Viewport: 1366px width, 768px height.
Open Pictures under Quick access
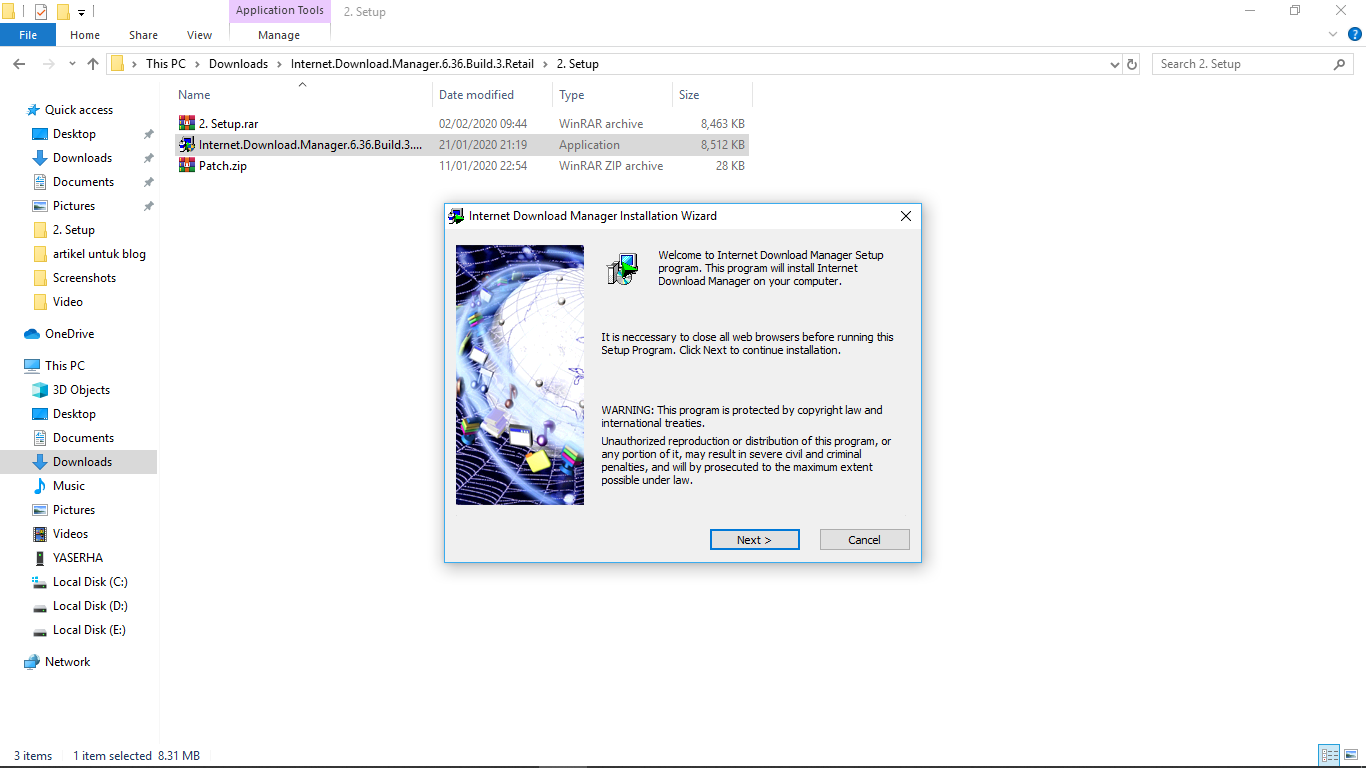tap(74, 206)
